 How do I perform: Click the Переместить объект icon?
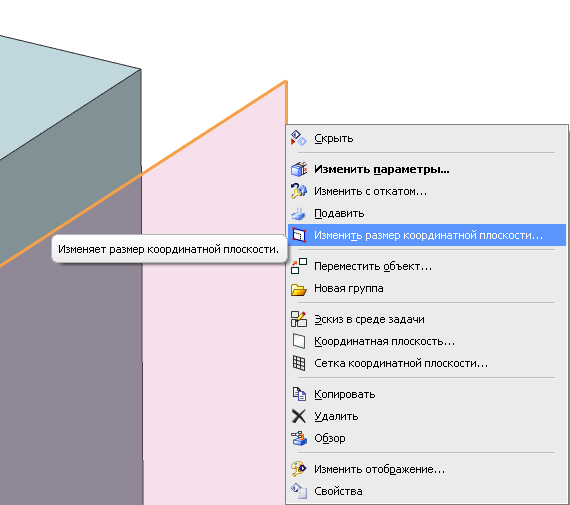298,266
